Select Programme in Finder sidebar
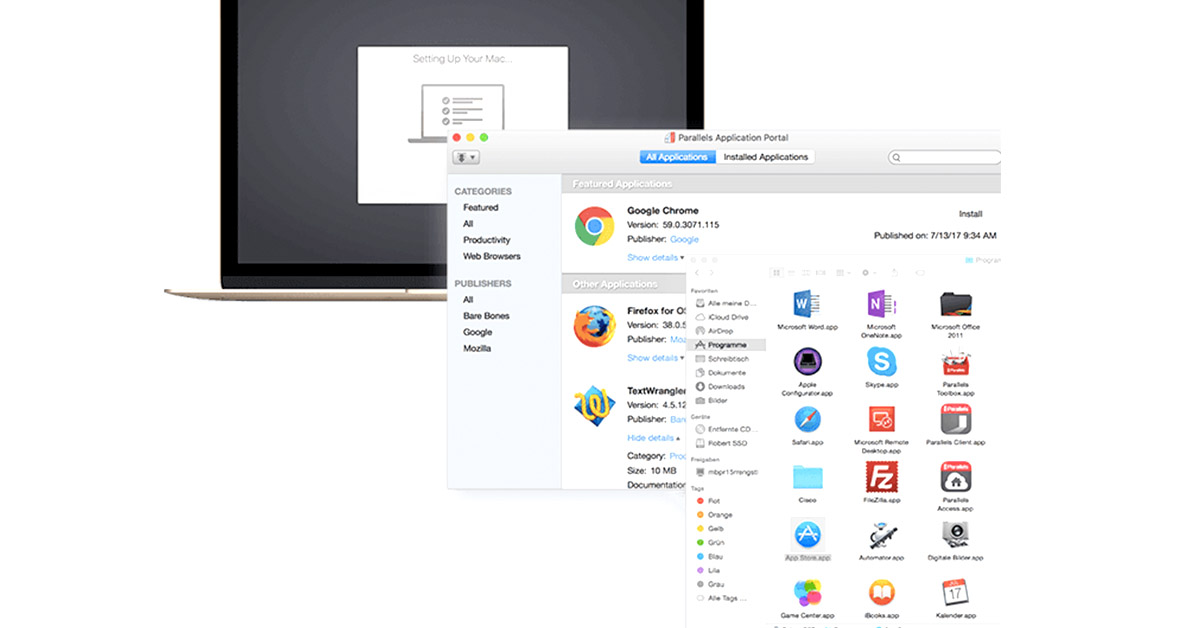Screen dimensions: 1200x628 tap(728, 345)
